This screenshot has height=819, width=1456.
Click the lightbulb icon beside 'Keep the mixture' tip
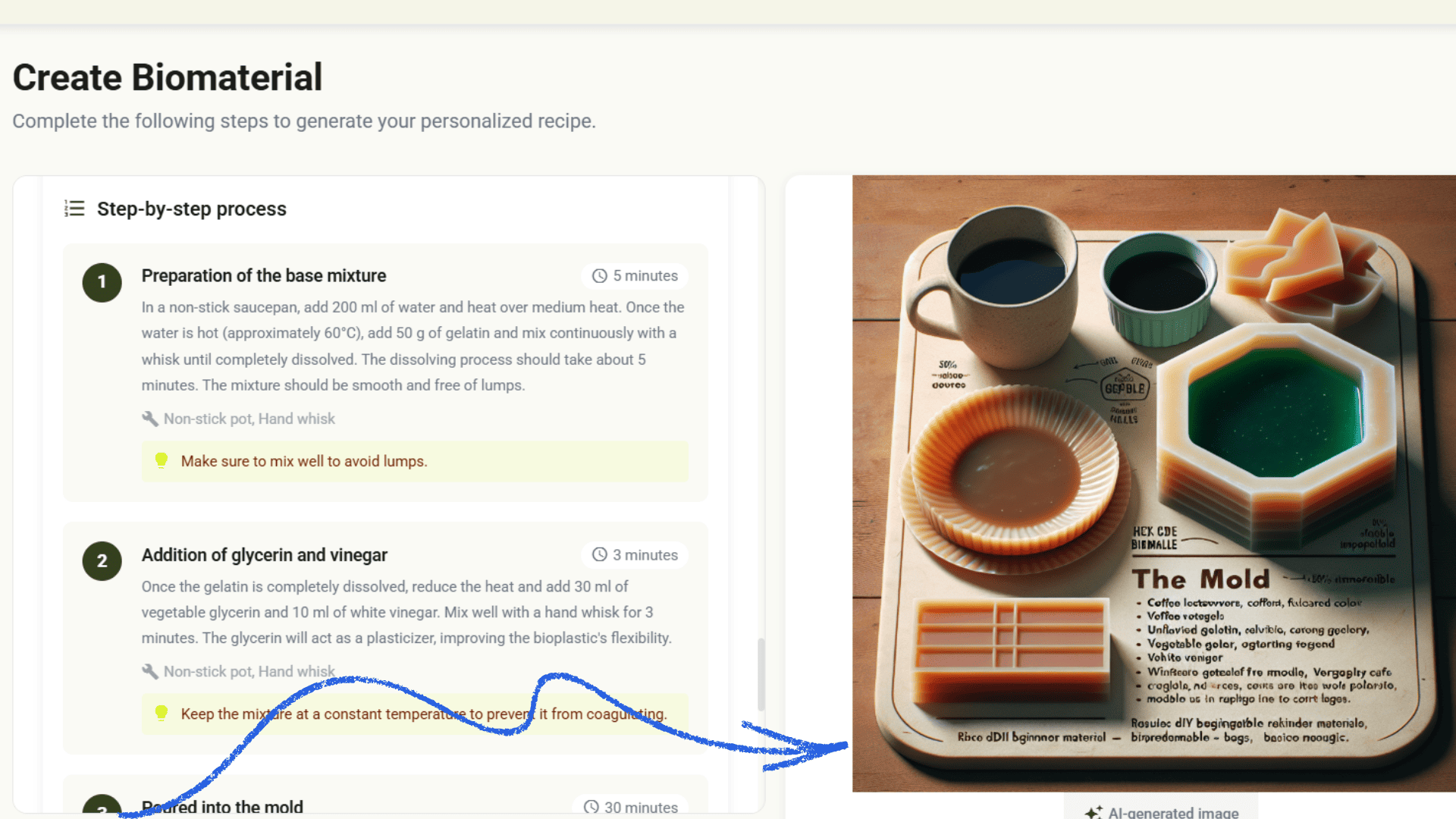[162, 714]
